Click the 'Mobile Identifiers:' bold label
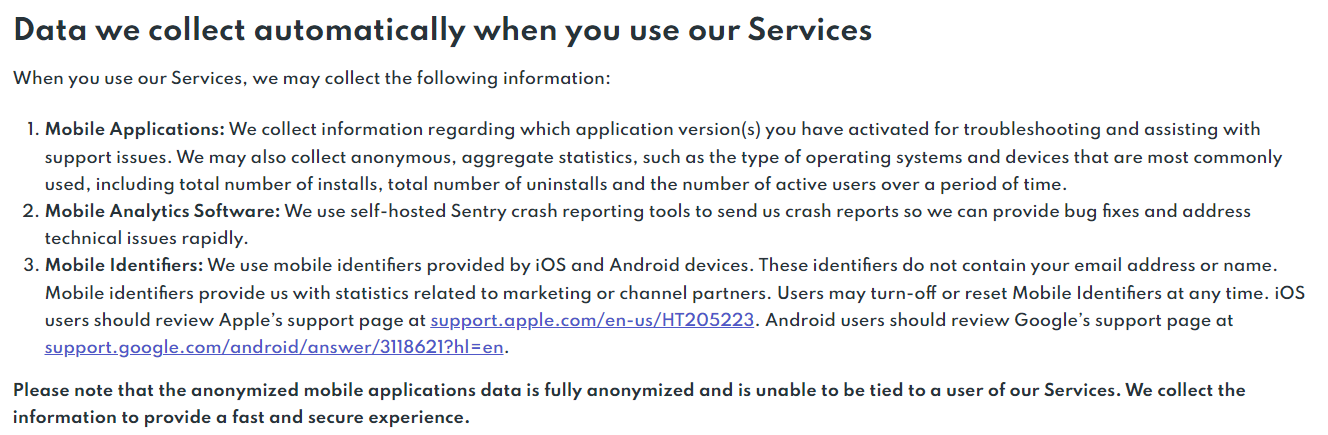This screenshot has width=1328, height=435. pos(124,265)
